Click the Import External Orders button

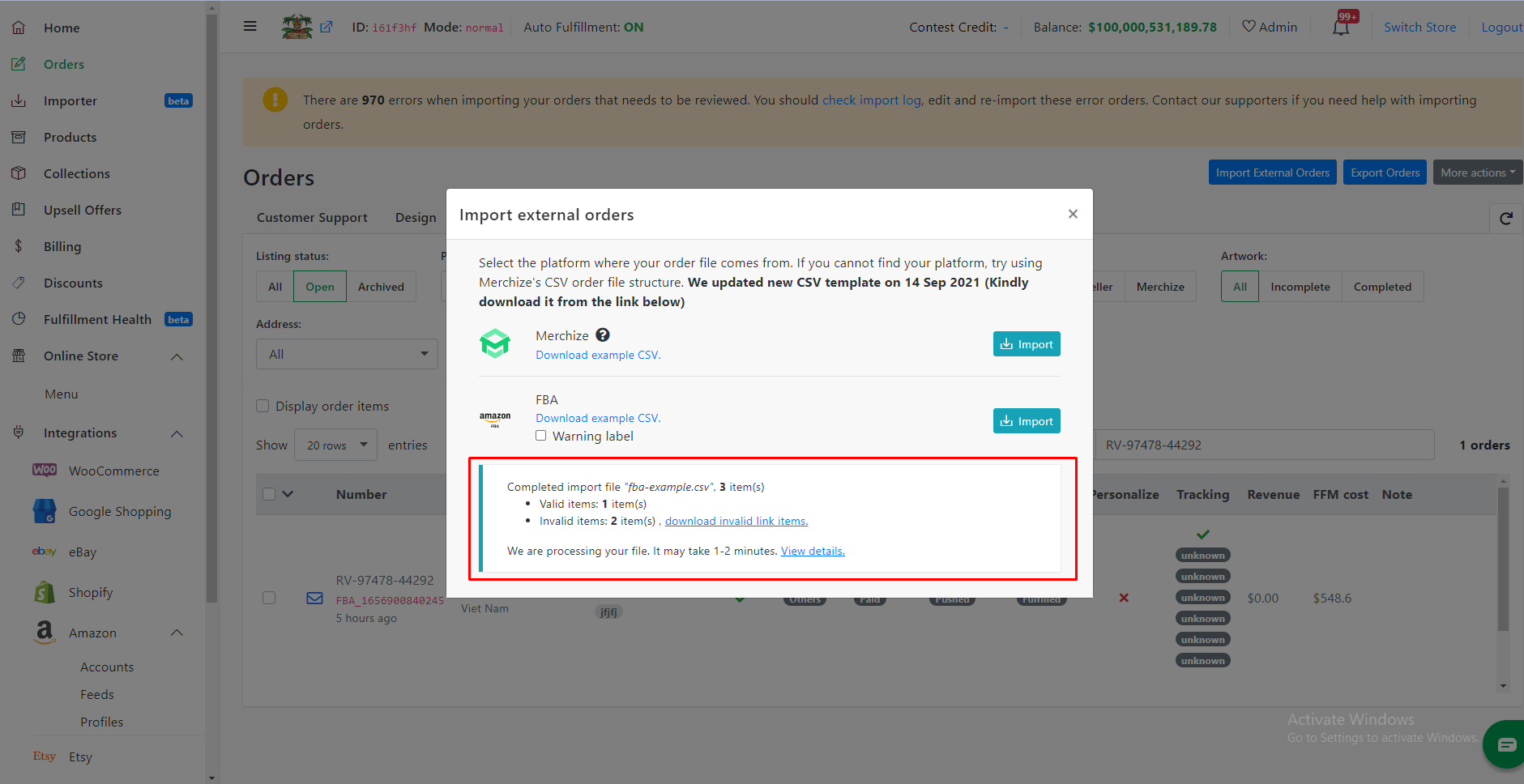coord(1272,173)
